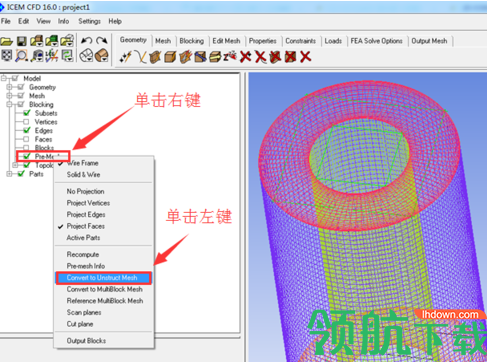The image size is (487, 362).
Task: Collapse the Blocking tree node
Action: coord(9,104)
